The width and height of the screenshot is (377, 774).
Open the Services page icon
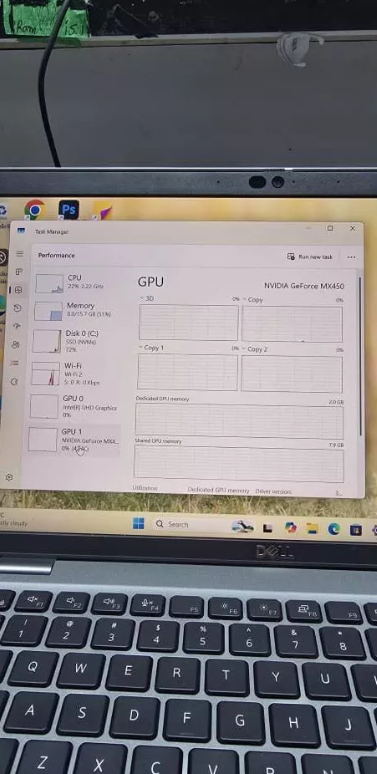tap(14, 382)
